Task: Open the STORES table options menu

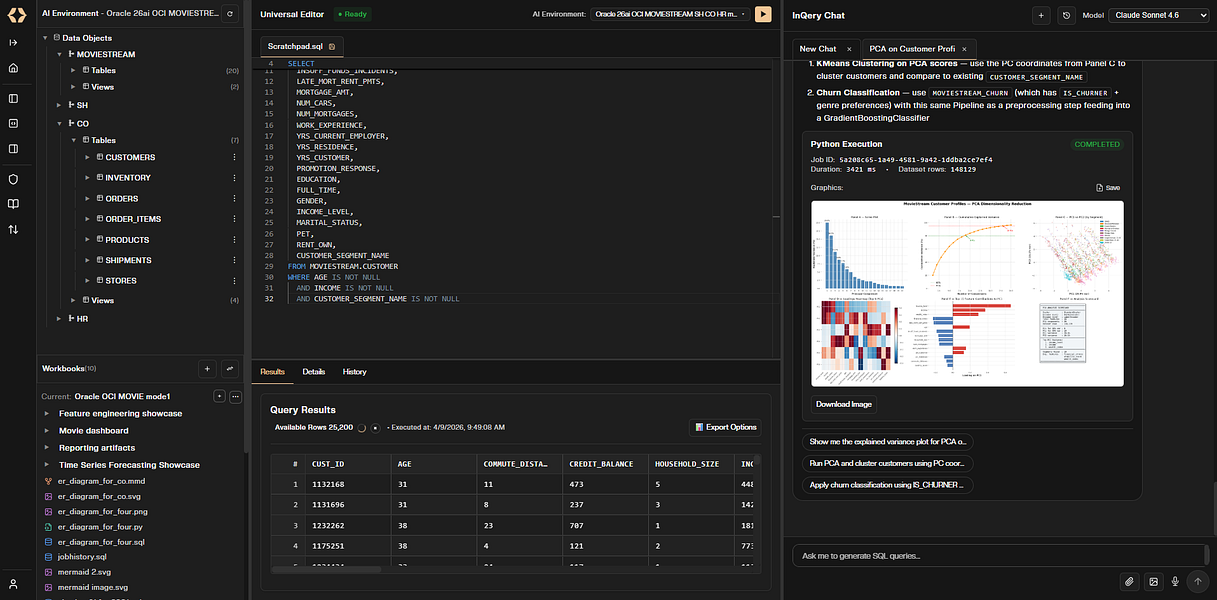Action: tap(235, 280)
